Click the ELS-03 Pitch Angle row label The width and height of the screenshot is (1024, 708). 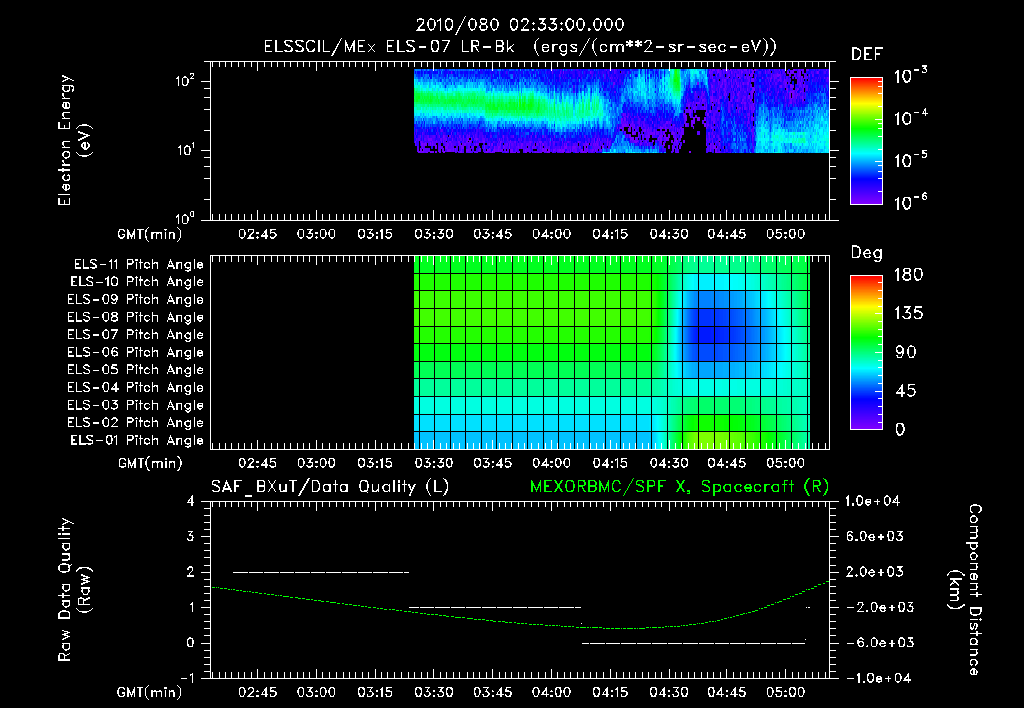[135, 406]
